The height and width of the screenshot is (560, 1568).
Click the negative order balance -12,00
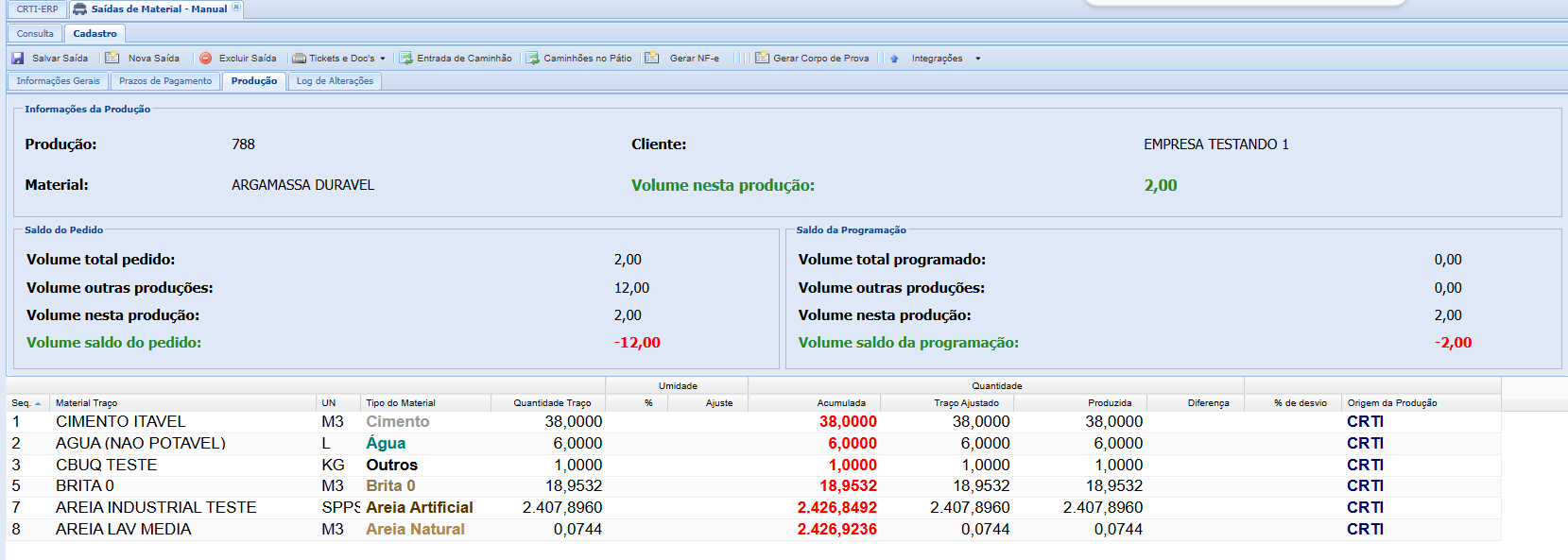point(637,343)
